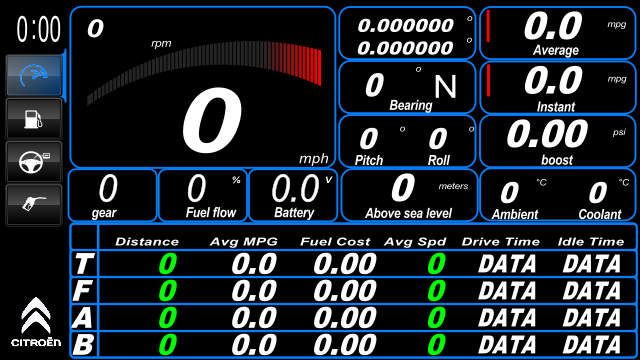Click the Battery voltage panel
The width and height of the screenshot is (640, 360).
coord(293,196)
